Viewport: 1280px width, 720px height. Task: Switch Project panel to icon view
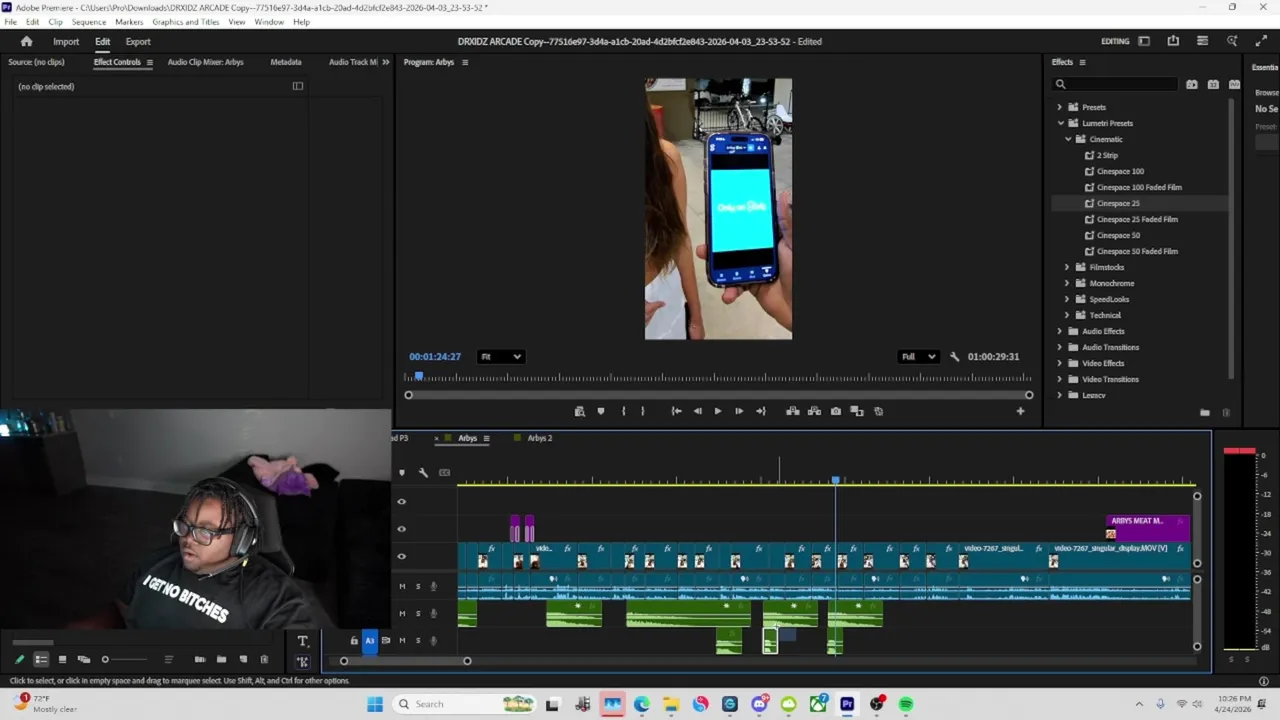point(62,660)
